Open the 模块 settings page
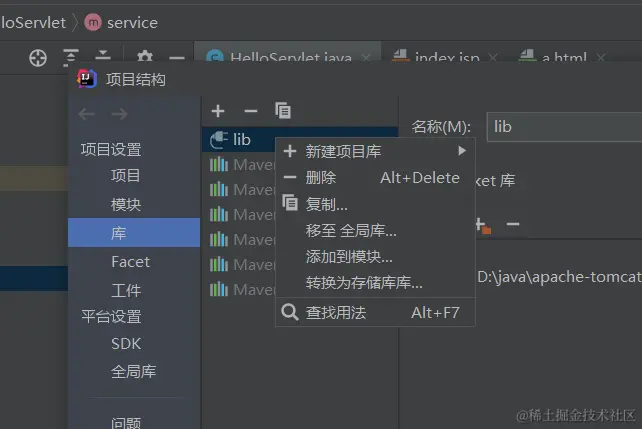Image resolution: width=642 pixels, height=429 pixels. 134,204
